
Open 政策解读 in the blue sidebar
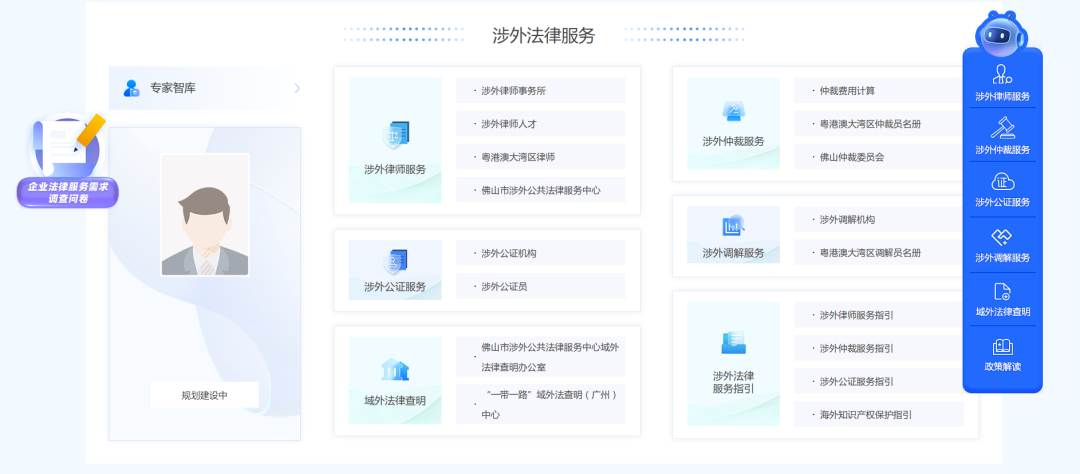tap(1002, 353)
